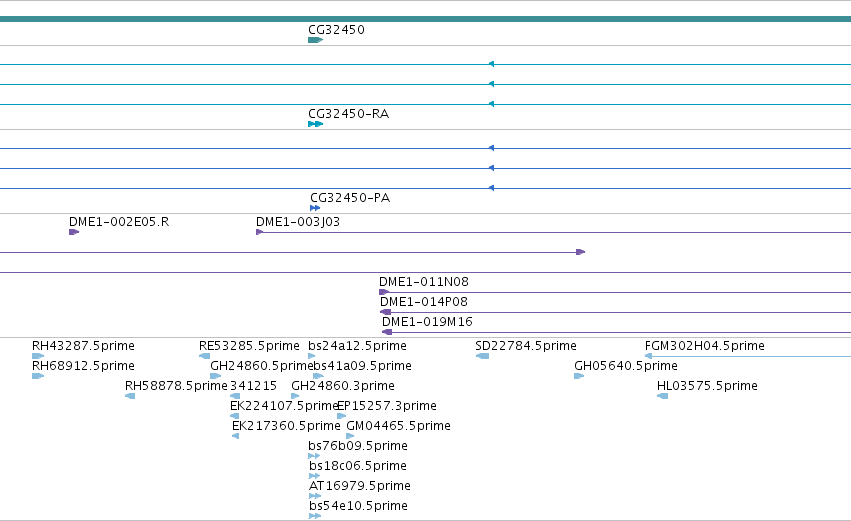851x521 pixels.
Task: Click the bs24a12.5prime arrow glyph
Action: [312, 357]
